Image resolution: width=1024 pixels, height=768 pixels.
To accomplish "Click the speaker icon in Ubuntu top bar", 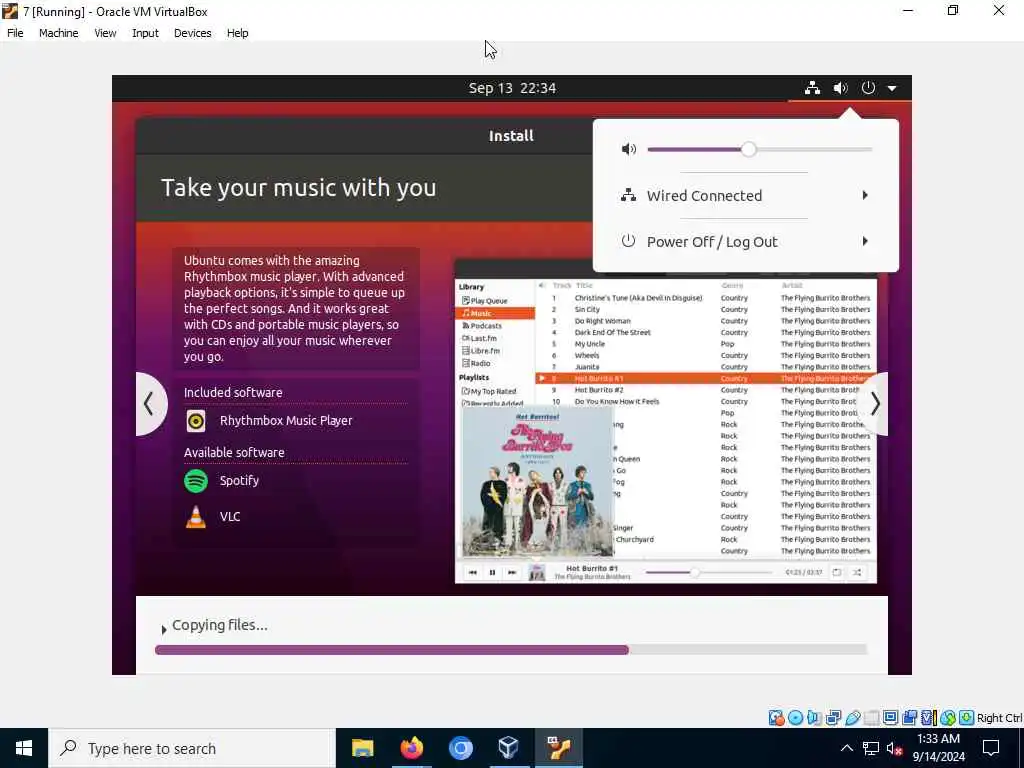I will click(840, 88).
